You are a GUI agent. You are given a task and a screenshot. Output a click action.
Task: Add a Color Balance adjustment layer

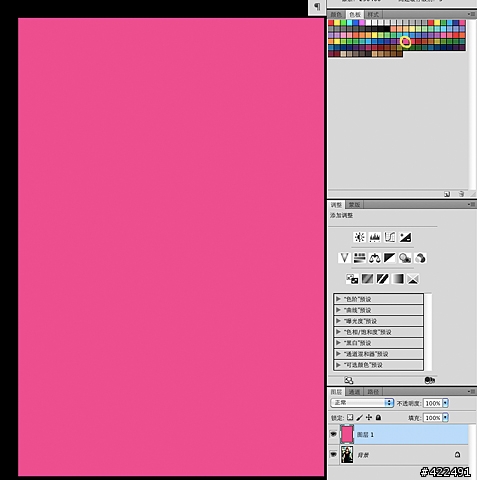(375, 258)
